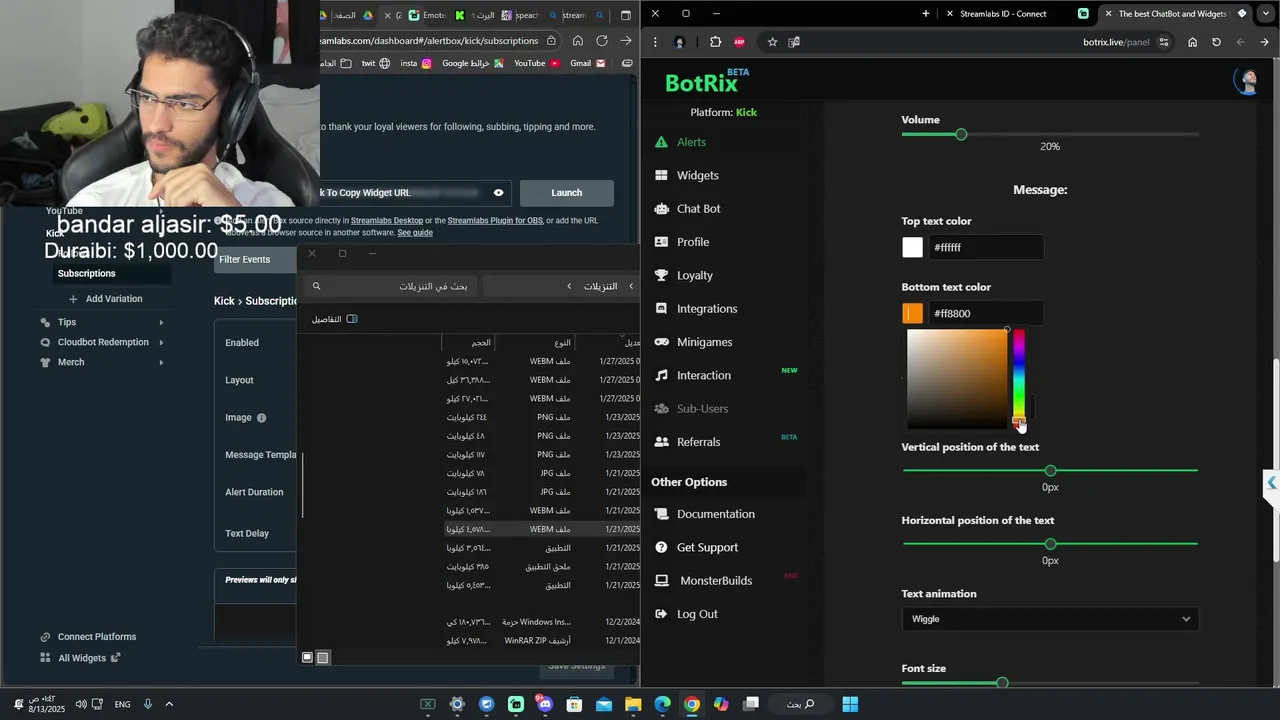
Task: Toggle widget URL visibility eye icon
Action: click(498, 193)
